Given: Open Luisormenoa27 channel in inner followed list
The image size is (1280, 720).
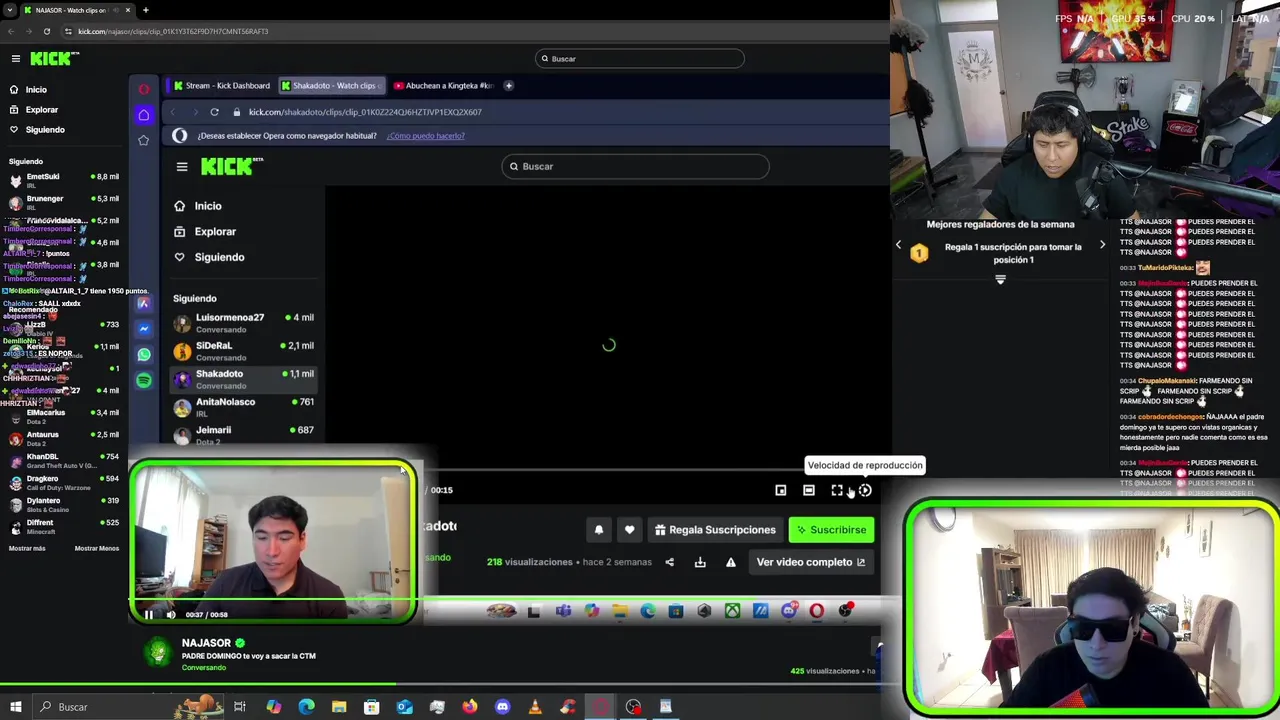Looking at the screenshot, I should click(243, 323).
